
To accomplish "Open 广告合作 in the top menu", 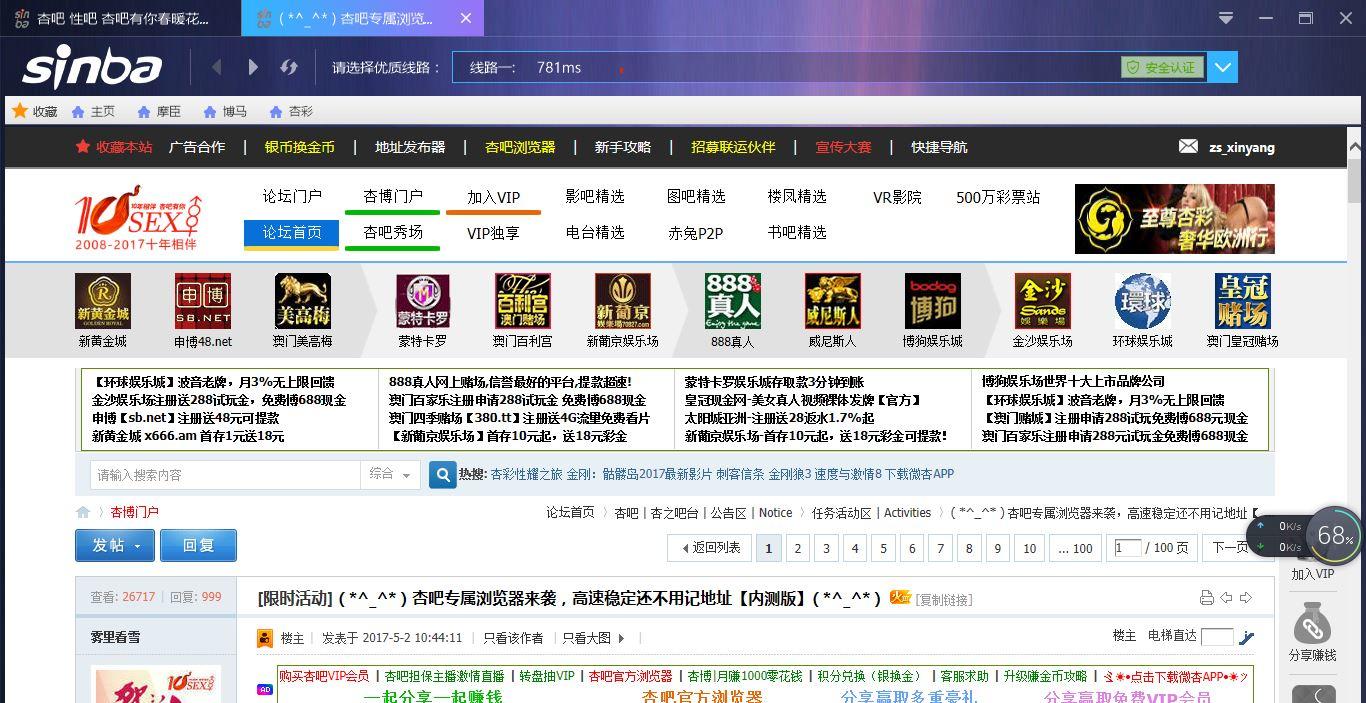I will click(197, 147).
